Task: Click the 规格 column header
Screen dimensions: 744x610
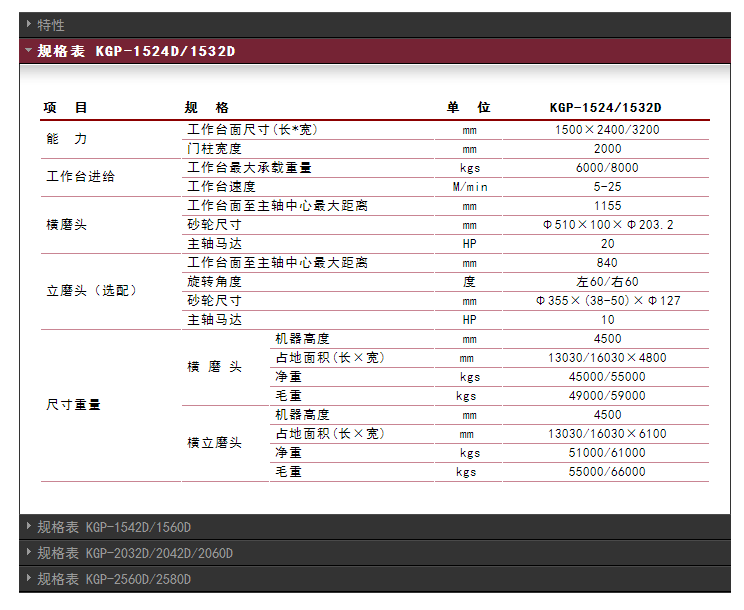Action: 206,108
